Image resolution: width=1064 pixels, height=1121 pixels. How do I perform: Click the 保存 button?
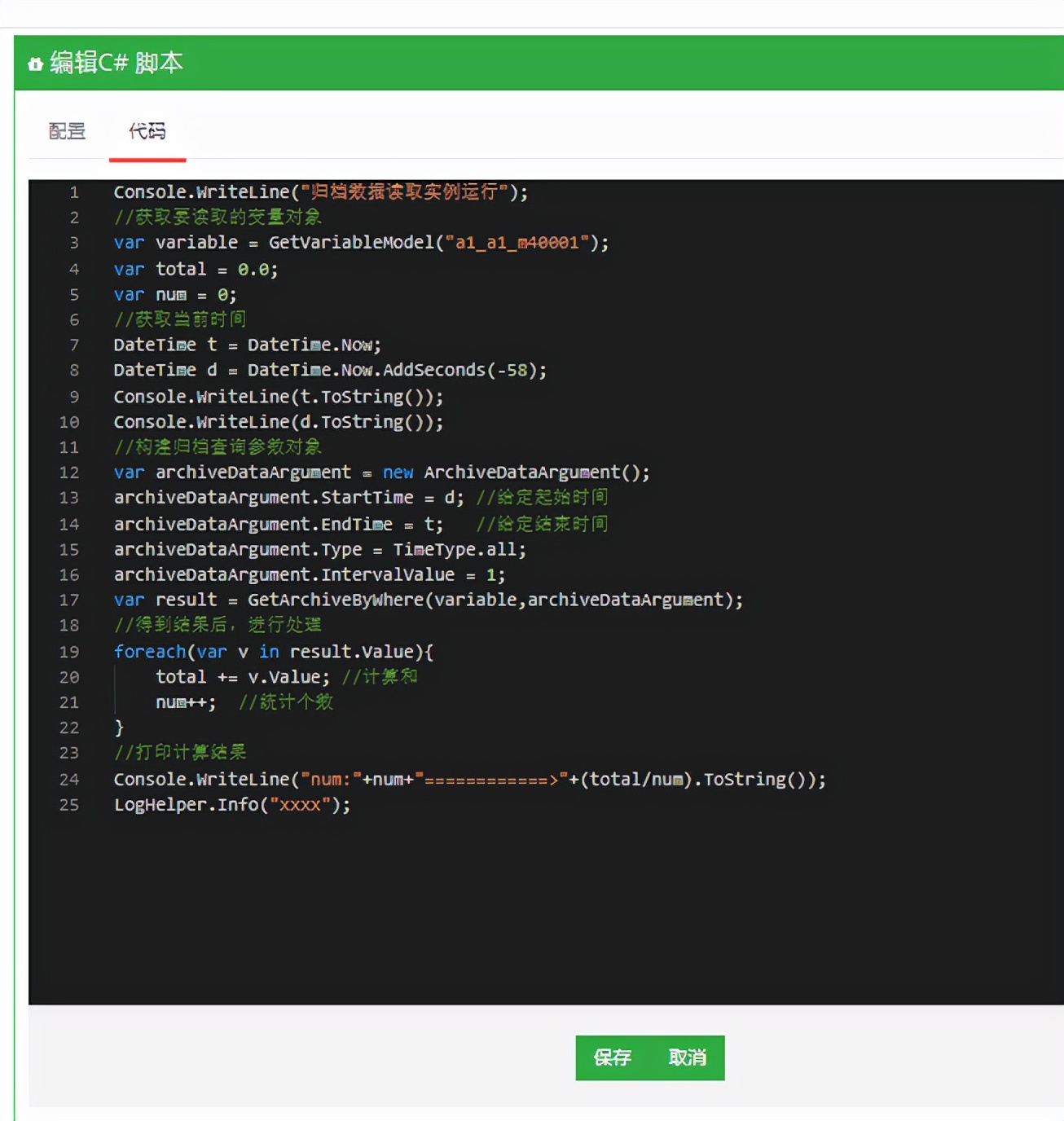[x=613, y=1057]
